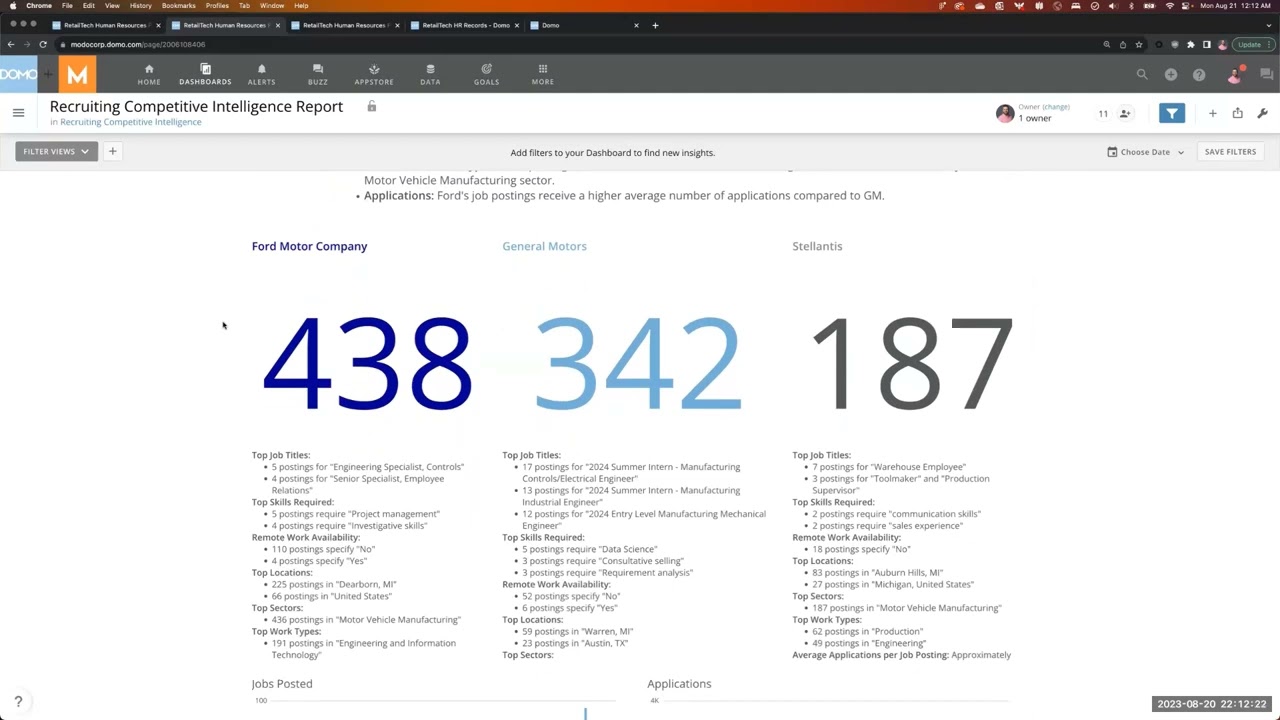Click the calendar icon by Choose Date

tap(1112, 152)
